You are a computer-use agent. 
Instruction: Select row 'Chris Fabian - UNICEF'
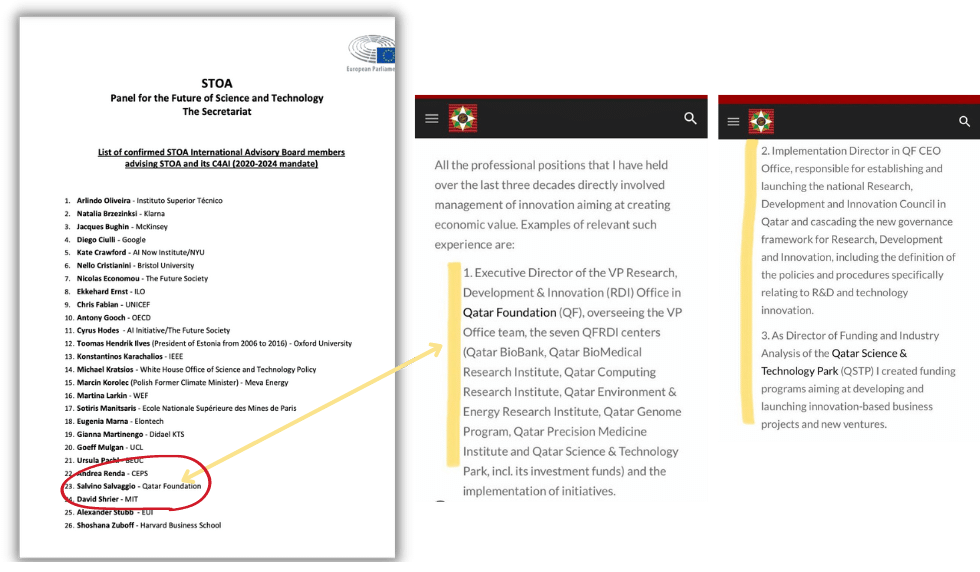click(107, 305)
